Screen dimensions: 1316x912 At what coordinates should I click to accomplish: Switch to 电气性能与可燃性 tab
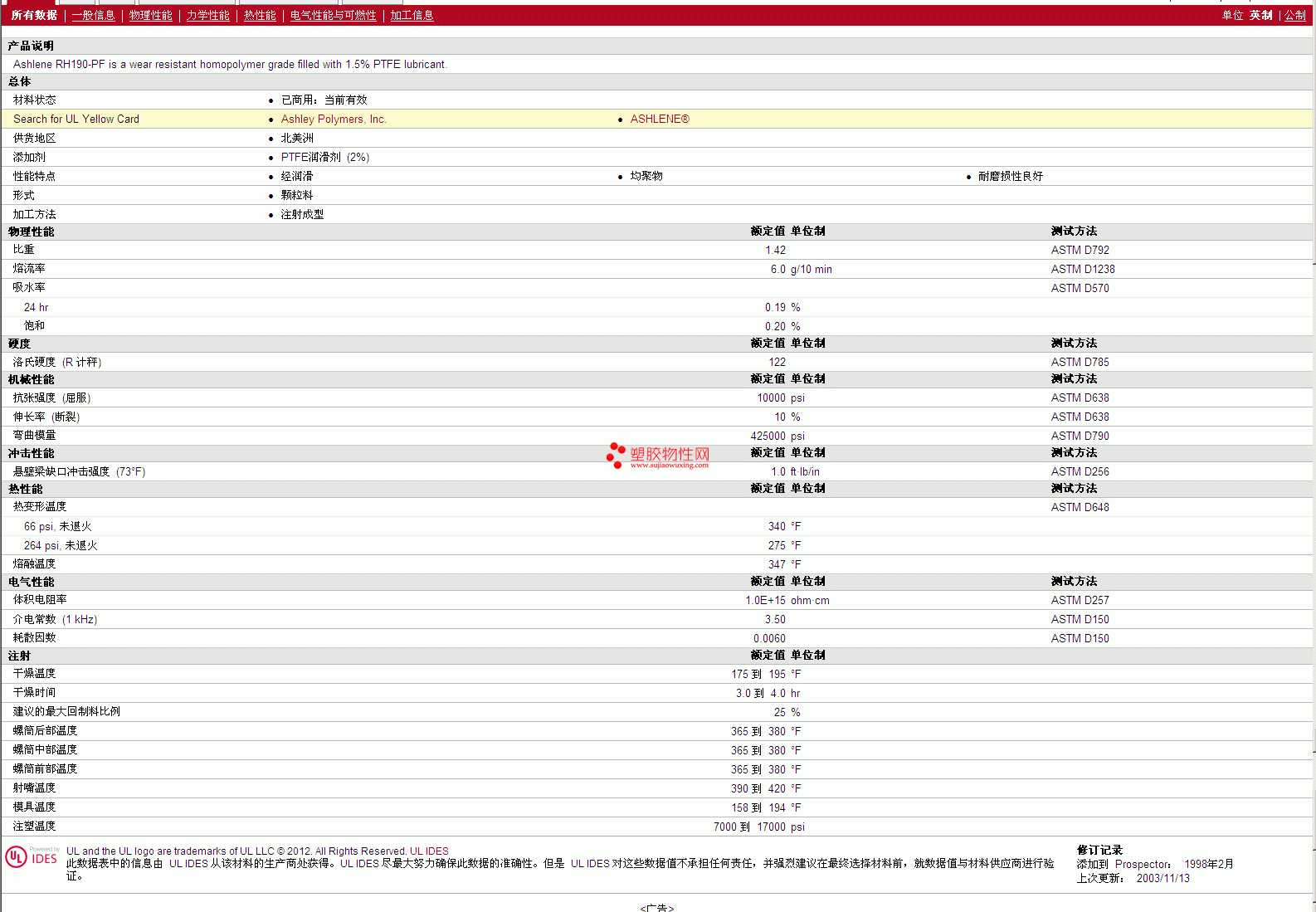(x=333, y=15)
